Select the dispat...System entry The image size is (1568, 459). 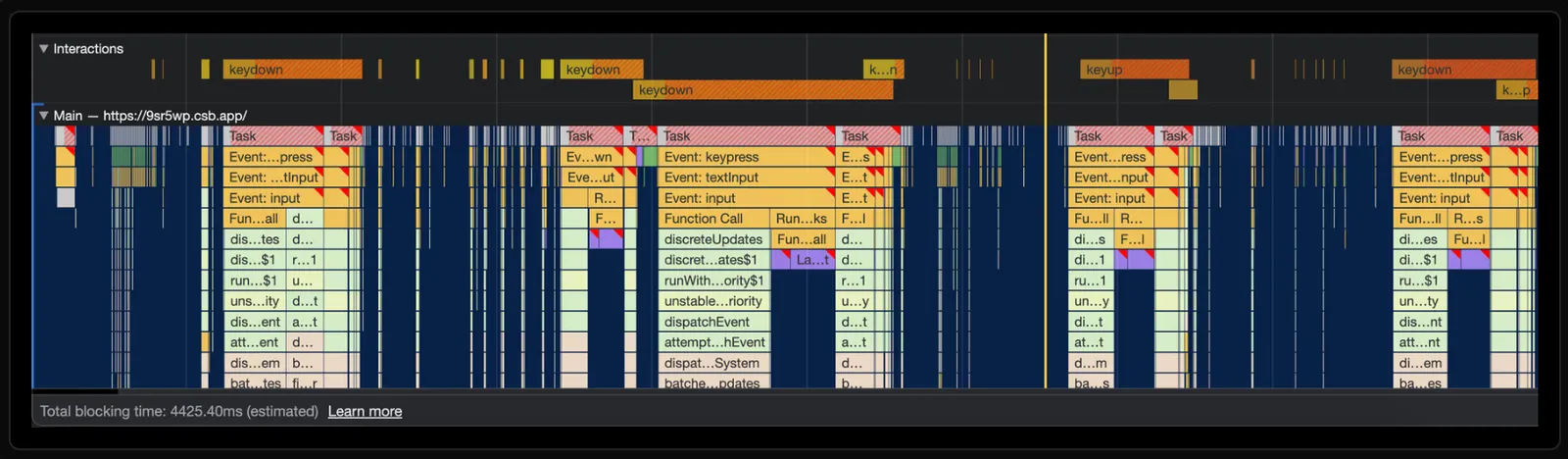click(x=712, y=363)
